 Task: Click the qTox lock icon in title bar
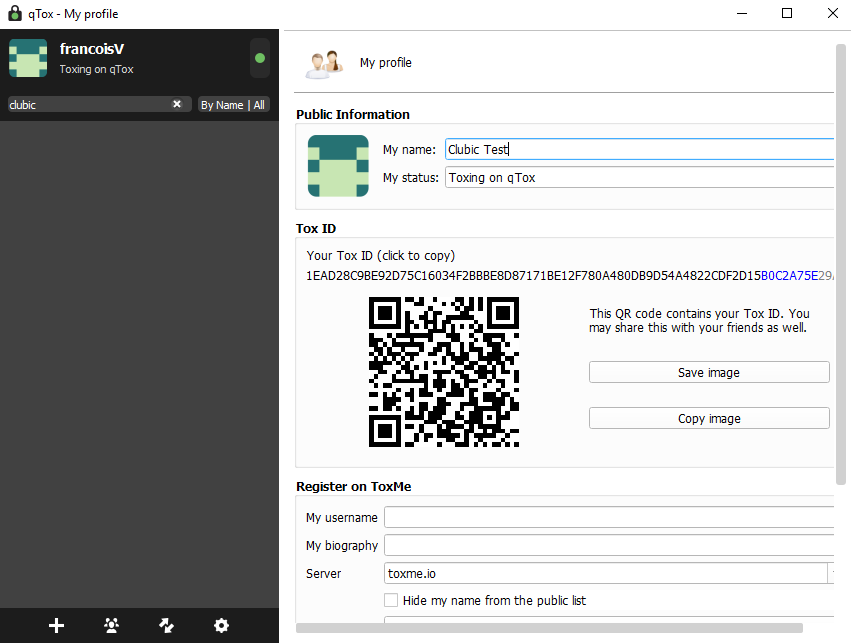[15, 13]
